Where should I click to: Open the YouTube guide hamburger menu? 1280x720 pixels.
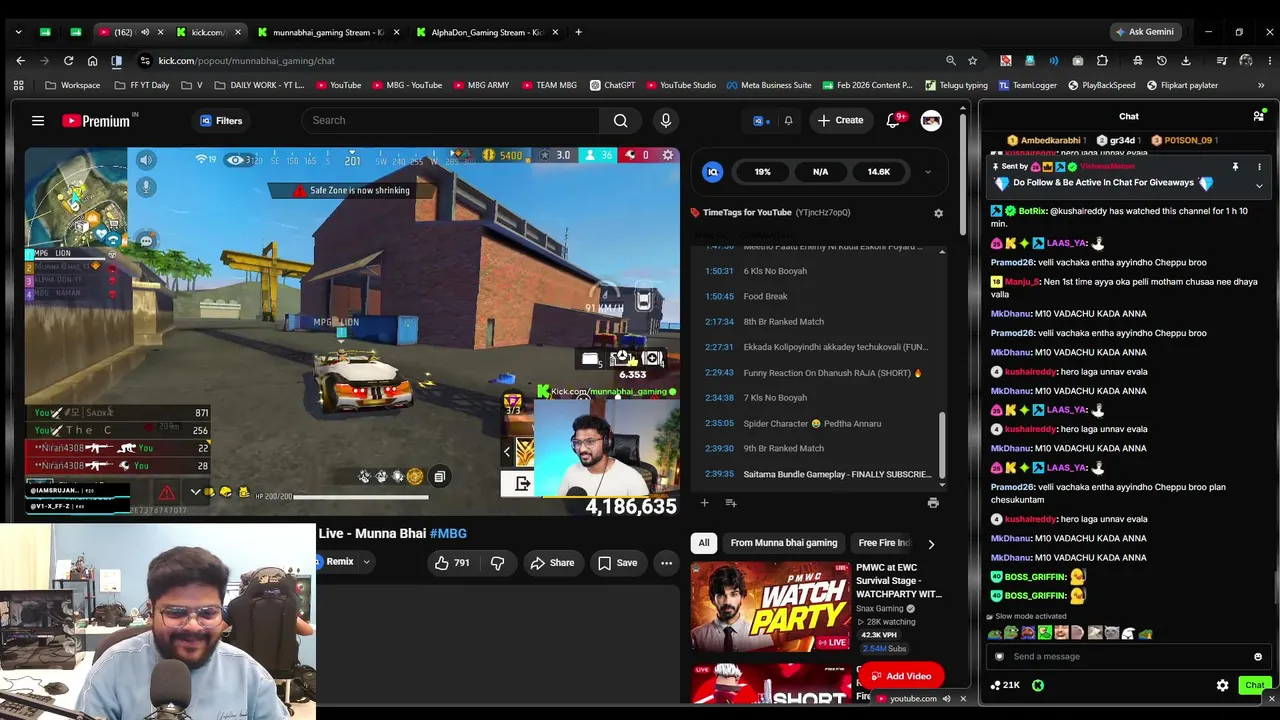[38, 121]
